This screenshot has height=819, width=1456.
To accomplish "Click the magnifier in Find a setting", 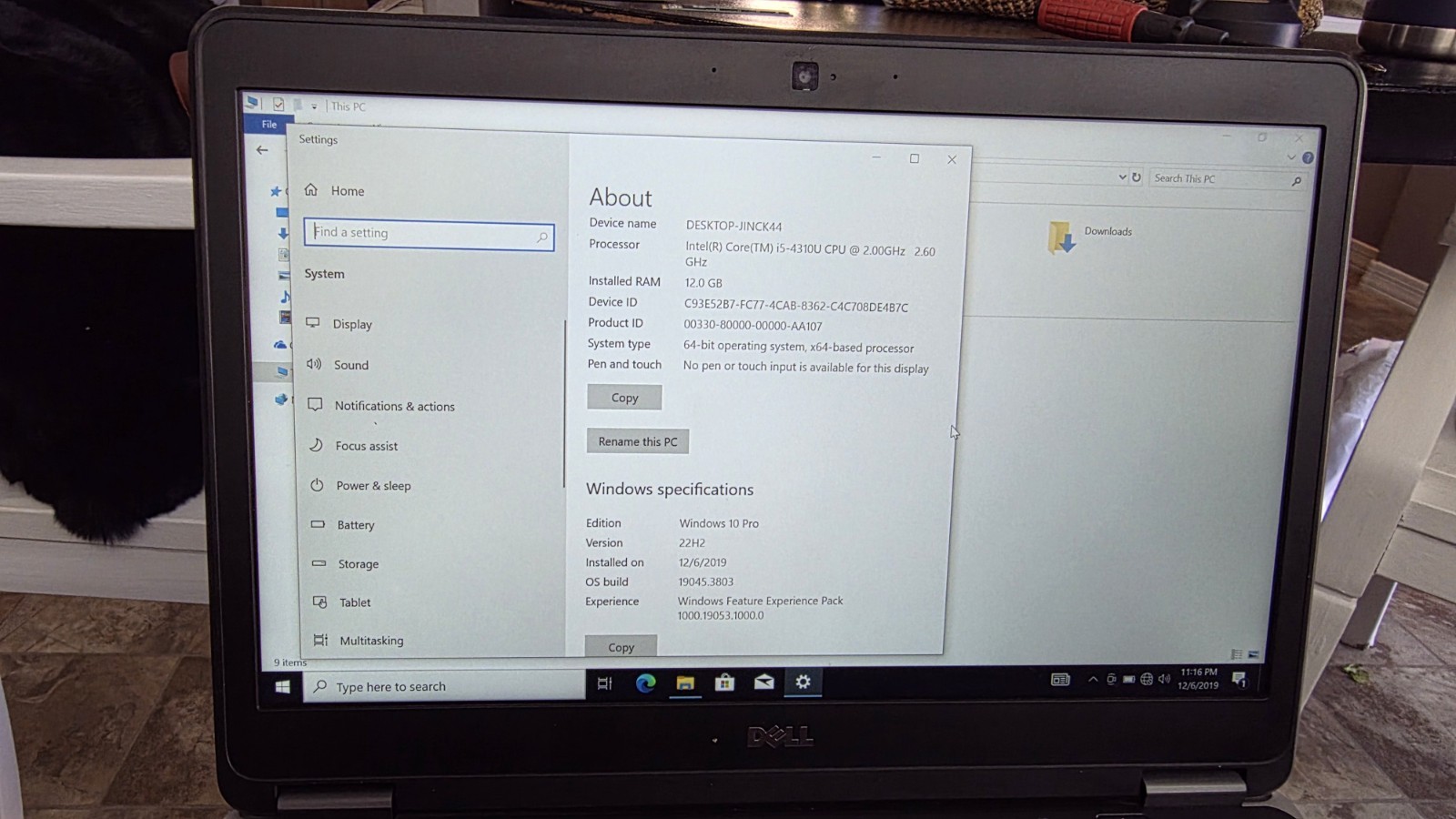I will click(542, 238).
